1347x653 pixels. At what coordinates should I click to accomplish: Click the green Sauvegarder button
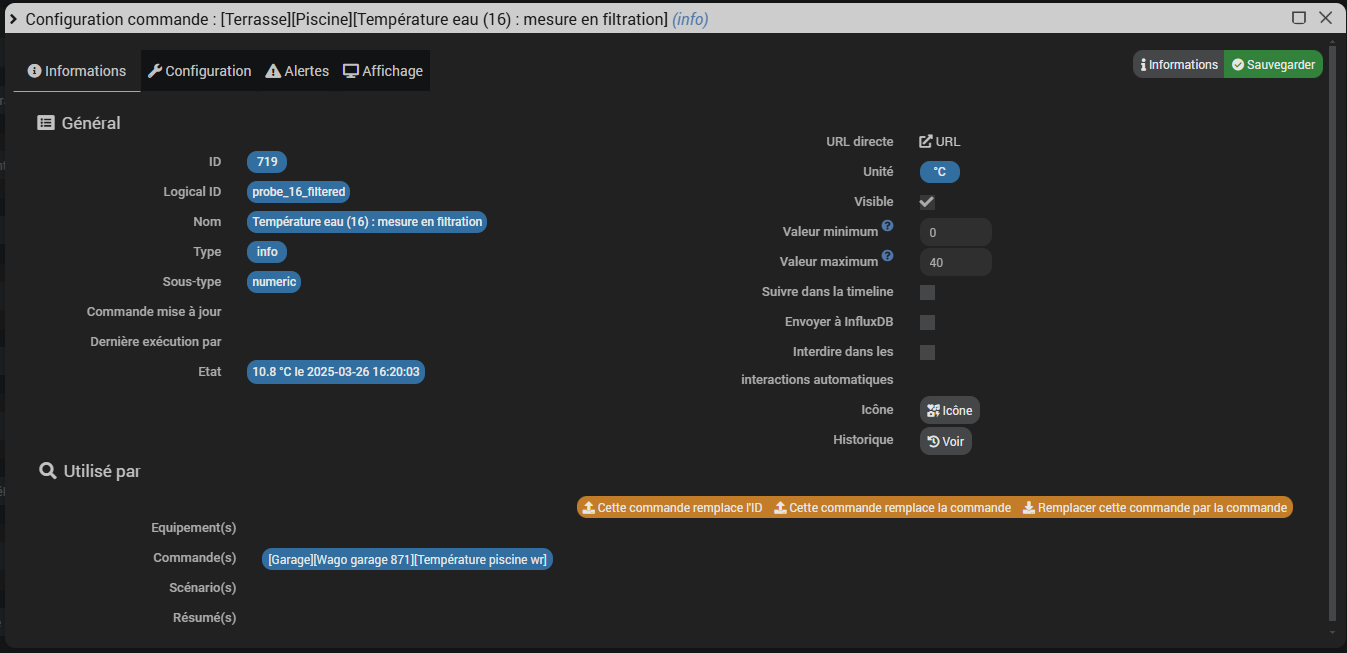click(1273, 64)
